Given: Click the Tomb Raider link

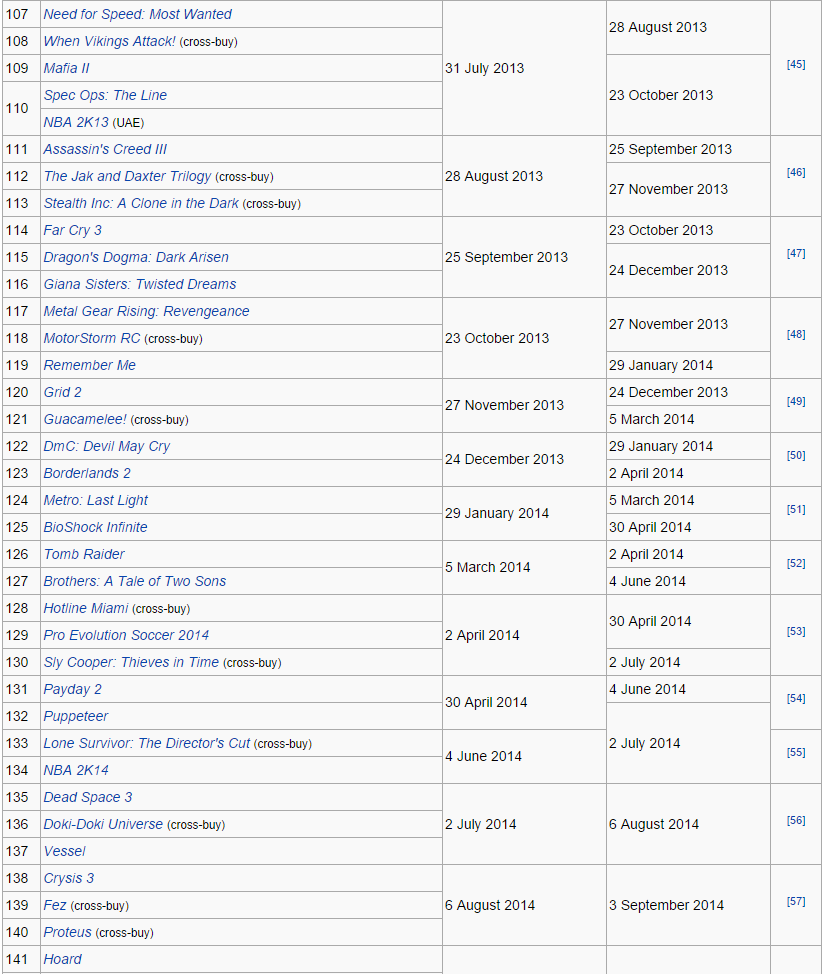Looking at the screenshot, I should pyautogui.click(x=84, y=555).
